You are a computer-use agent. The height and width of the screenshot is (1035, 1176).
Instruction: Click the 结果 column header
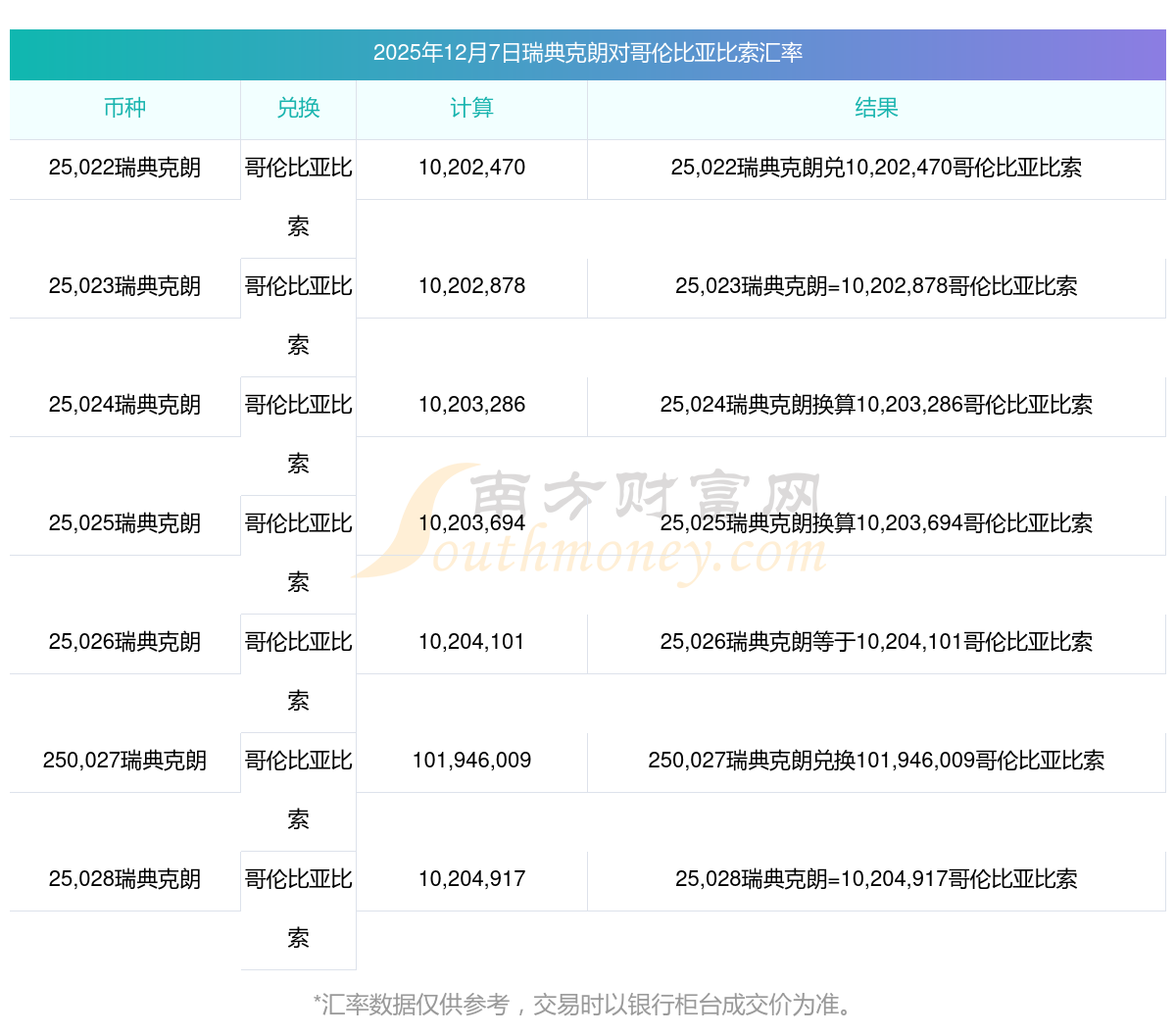(x=876, y=109)
